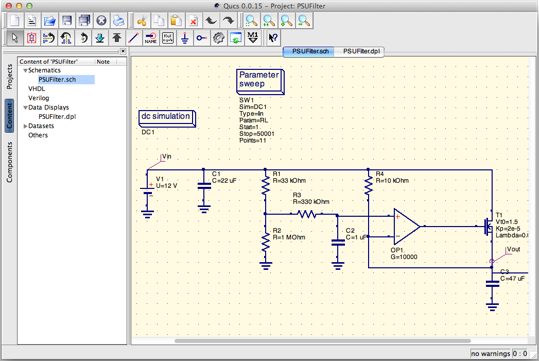Insert a port symbol

click(201, 37)
